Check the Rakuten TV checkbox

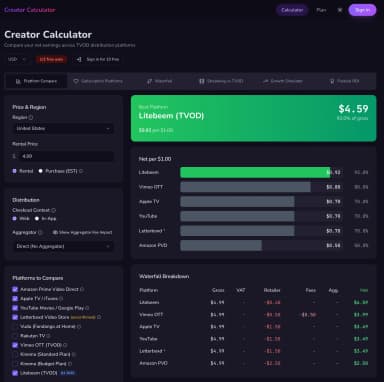click(15, 336)
